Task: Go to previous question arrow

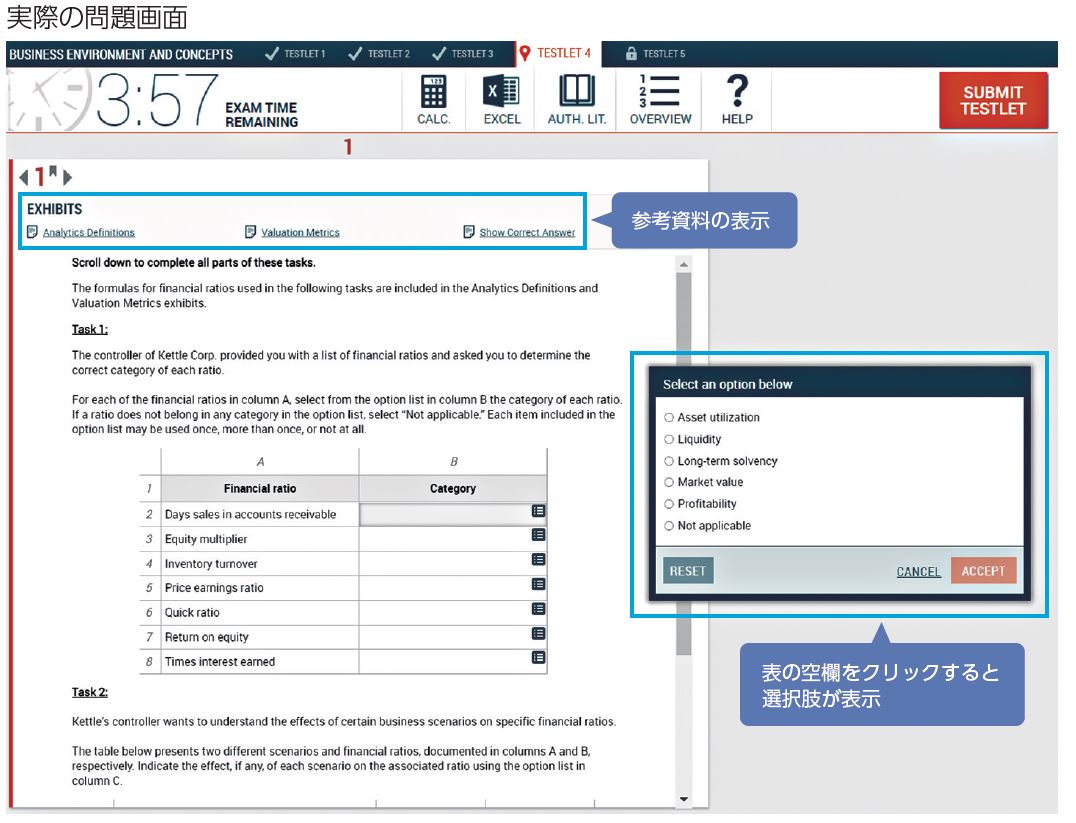Action: (x=23, y=178)
